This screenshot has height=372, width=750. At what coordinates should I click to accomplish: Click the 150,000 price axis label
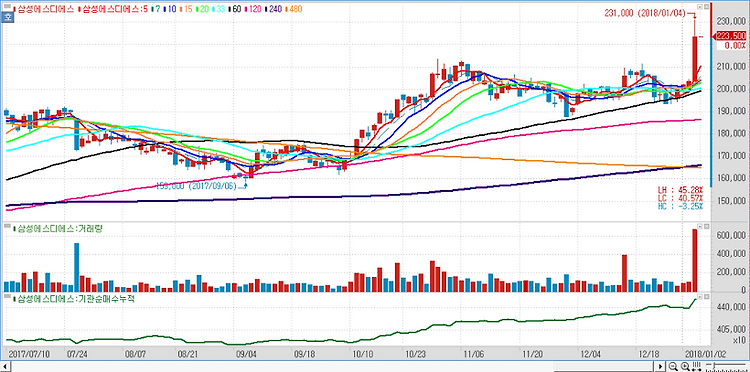tap(731, 201)
